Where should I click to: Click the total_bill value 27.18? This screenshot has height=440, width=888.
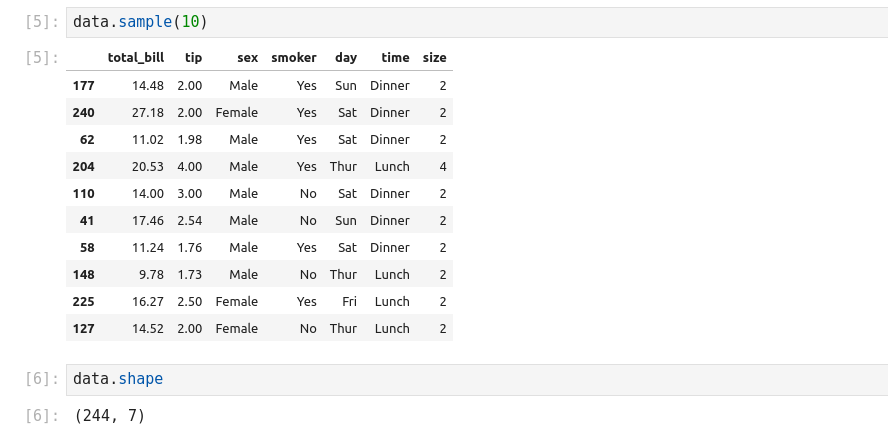click(x=146, y=113)
